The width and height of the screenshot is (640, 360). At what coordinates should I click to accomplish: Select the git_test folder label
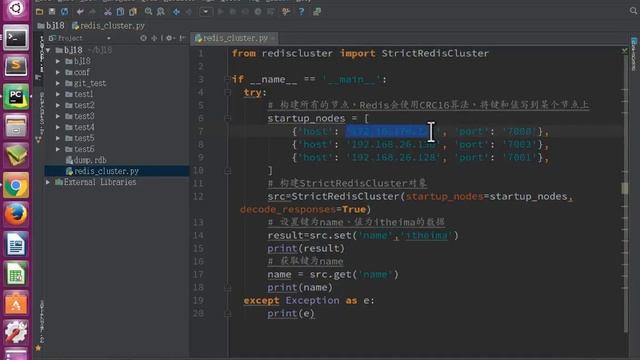(90, 83)
